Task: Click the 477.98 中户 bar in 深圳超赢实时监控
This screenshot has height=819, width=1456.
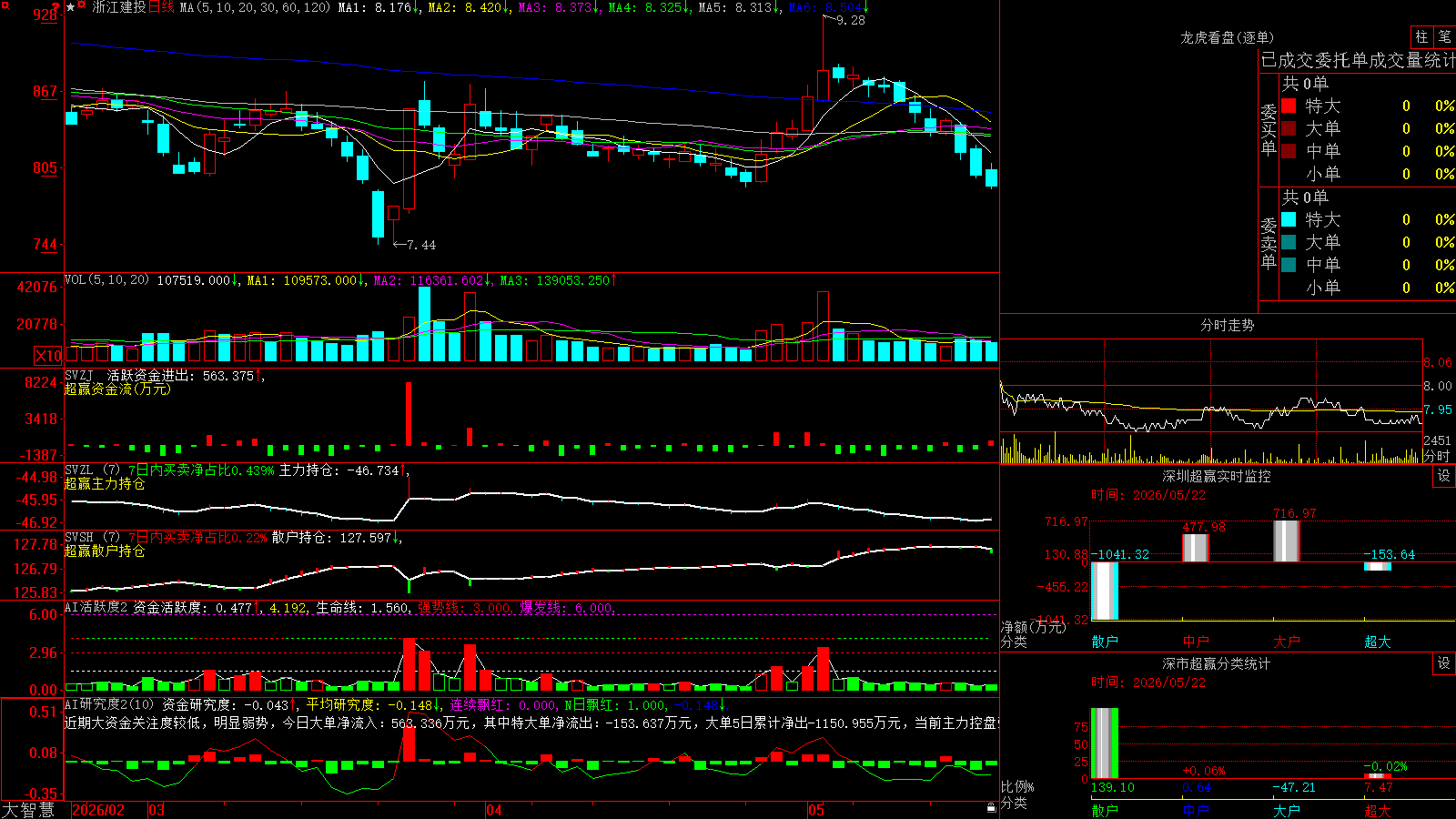Action: pos(1196,548)
